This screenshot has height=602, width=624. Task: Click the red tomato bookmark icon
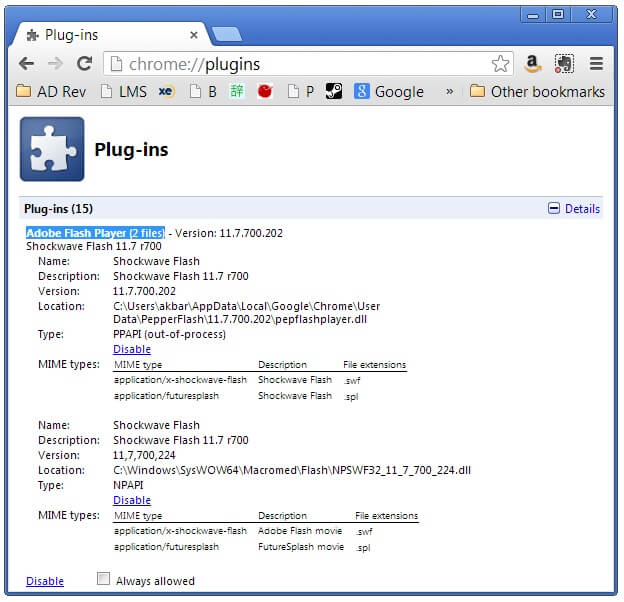coord(265,92)
